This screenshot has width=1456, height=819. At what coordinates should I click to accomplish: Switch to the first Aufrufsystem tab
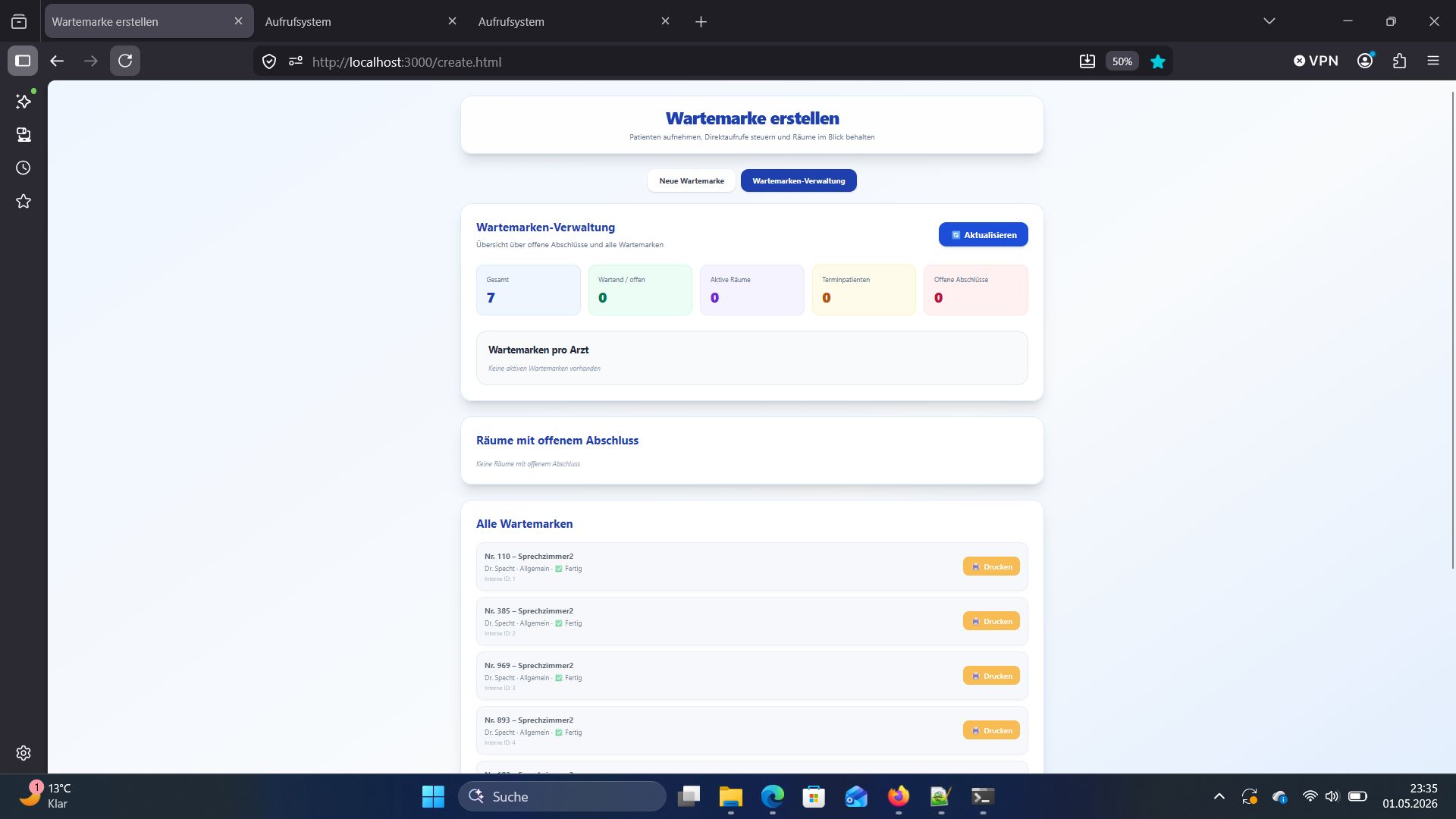(360, 21)
